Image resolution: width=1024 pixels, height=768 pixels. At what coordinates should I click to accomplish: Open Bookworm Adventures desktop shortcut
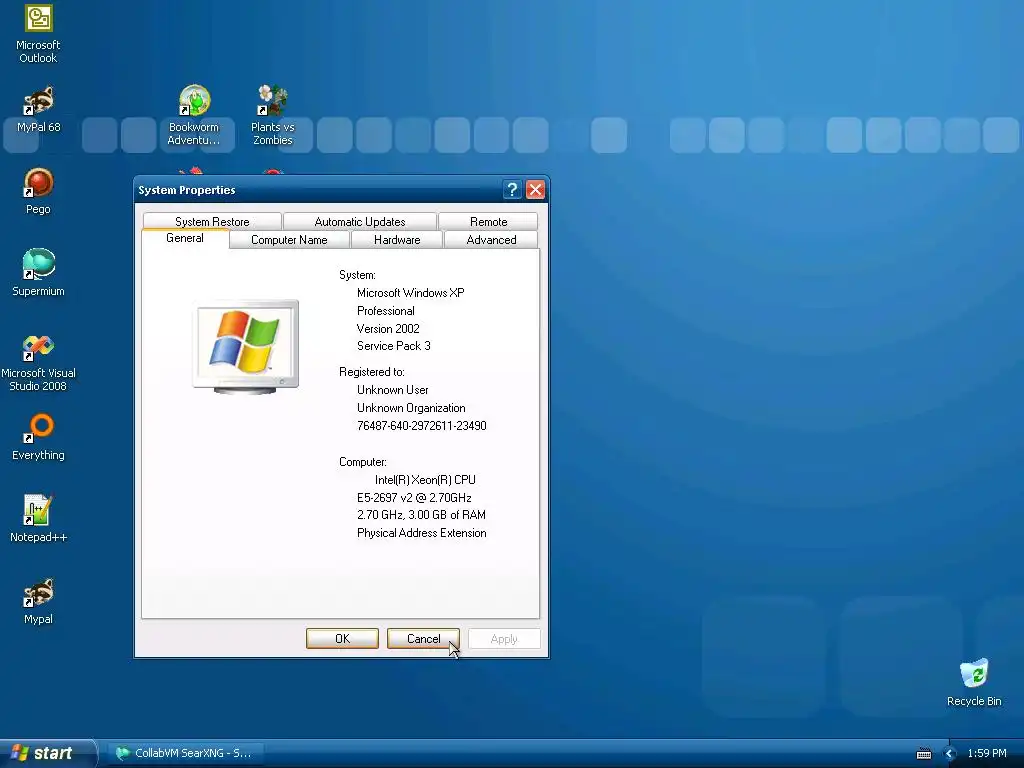(x=194, y=116)
